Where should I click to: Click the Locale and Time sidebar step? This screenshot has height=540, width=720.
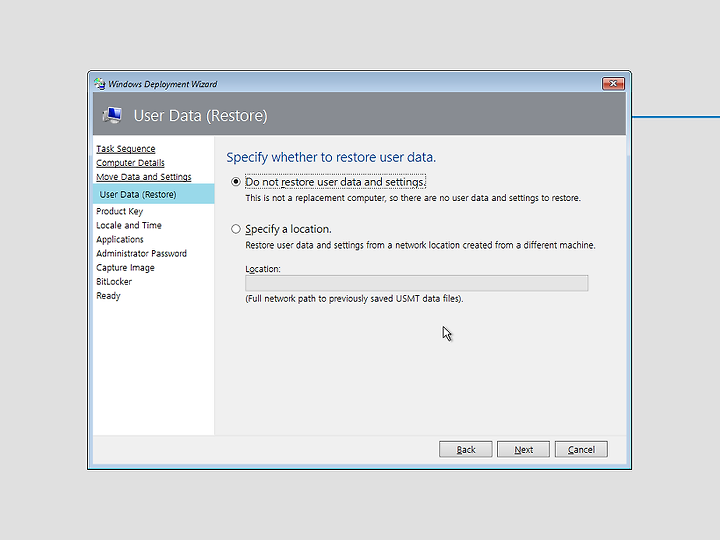(129, 225)
